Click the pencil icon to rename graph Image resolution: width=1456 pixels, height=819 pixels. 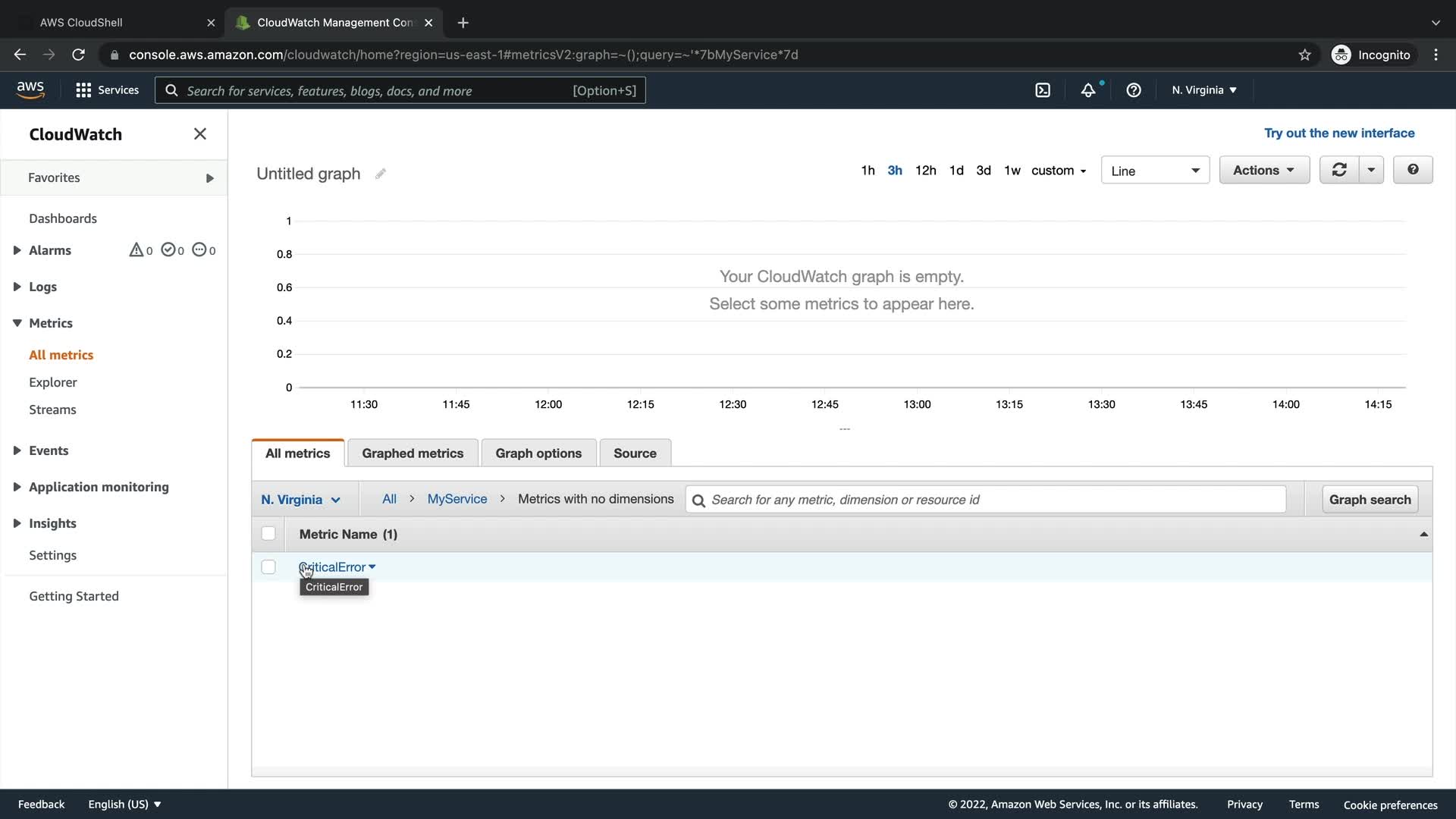[x=381, y=174]
